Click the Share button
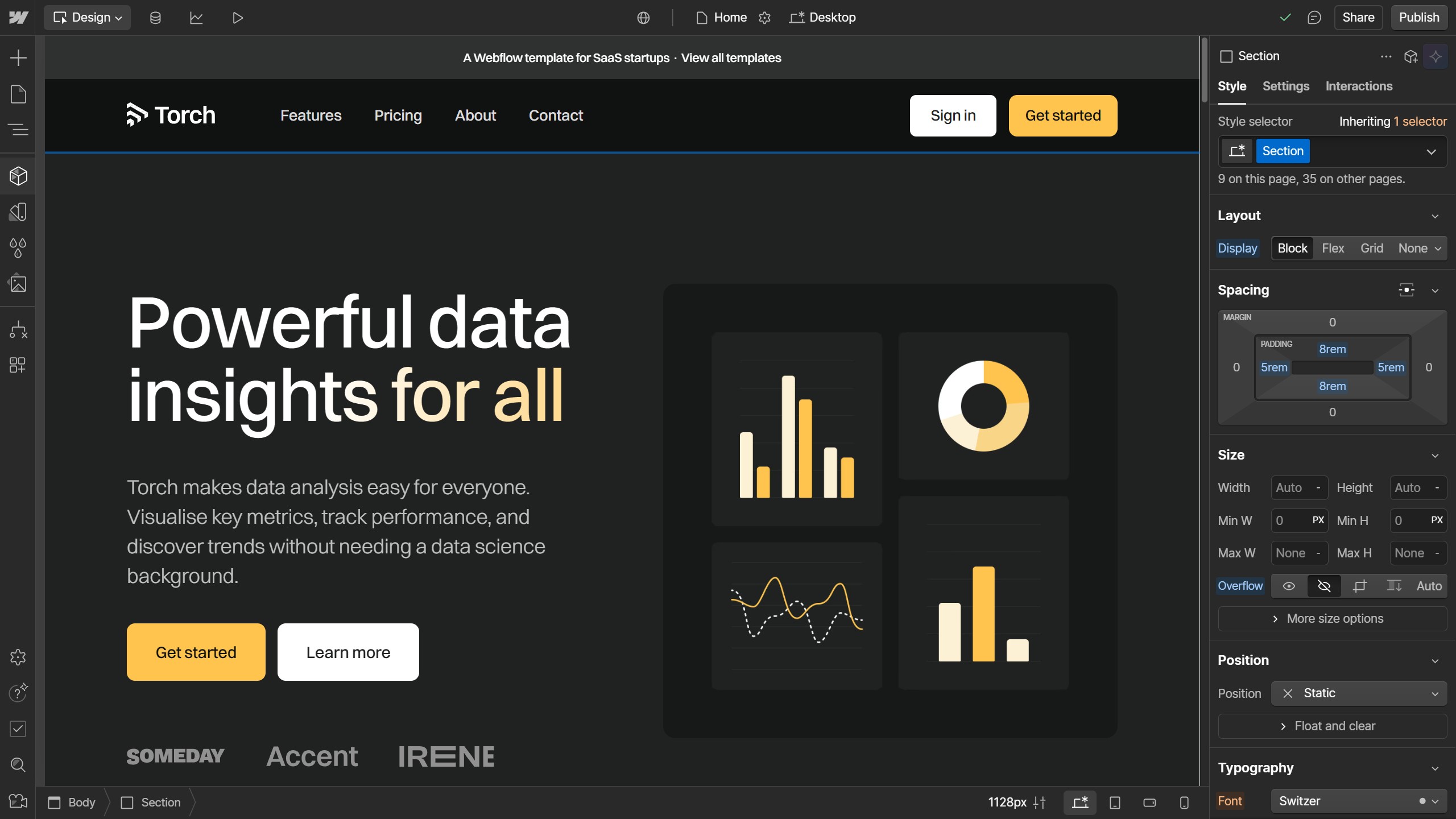This screenshot has width=1456, height=819. coord(1358,18)
